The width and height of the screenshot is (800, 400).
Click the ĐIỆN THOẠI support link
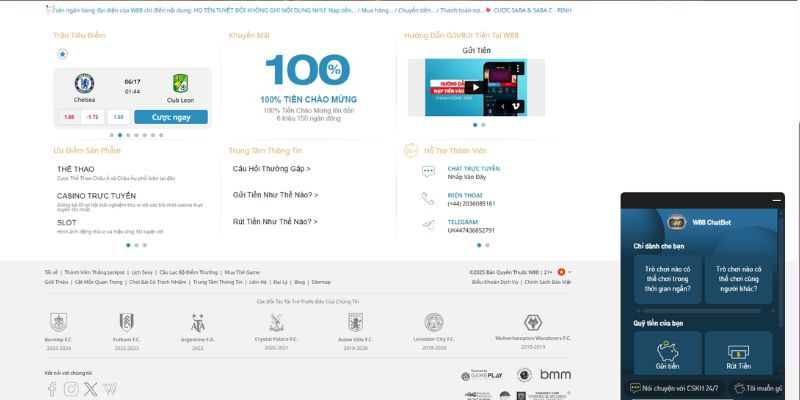465,195
